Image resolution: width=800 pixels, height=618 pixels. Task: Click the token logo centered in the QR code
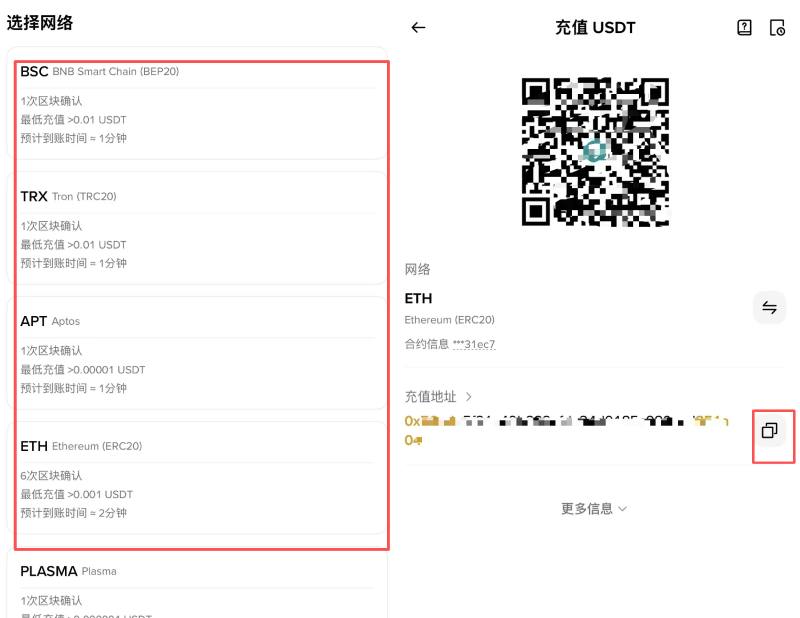[x=594, y=151]
